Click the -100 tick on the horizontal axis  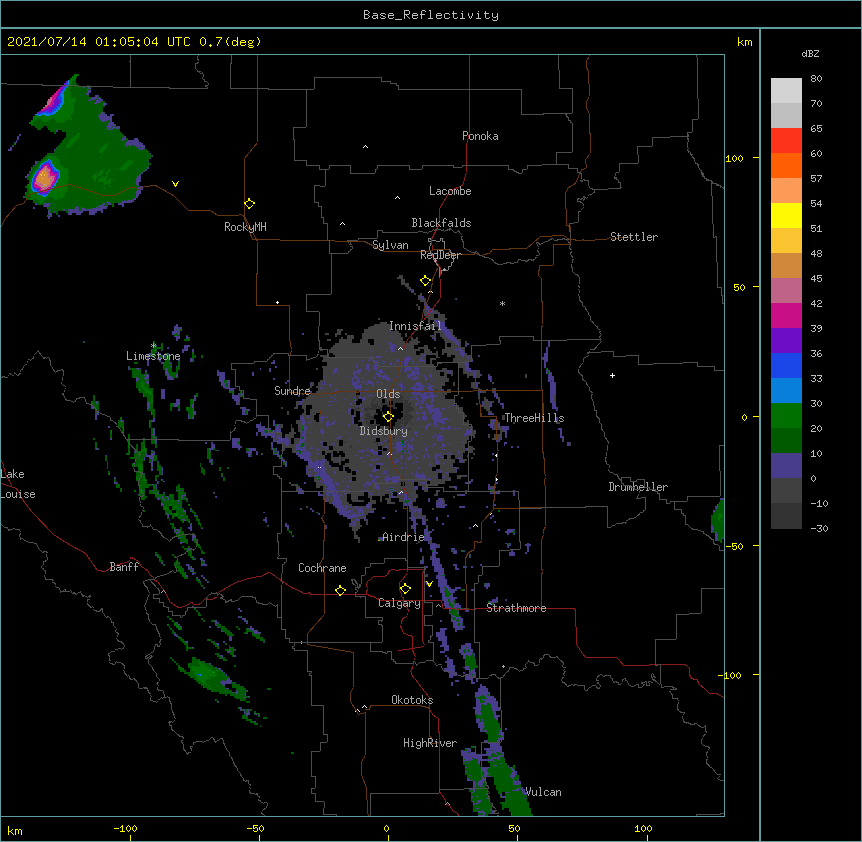[x=125, y=828]
